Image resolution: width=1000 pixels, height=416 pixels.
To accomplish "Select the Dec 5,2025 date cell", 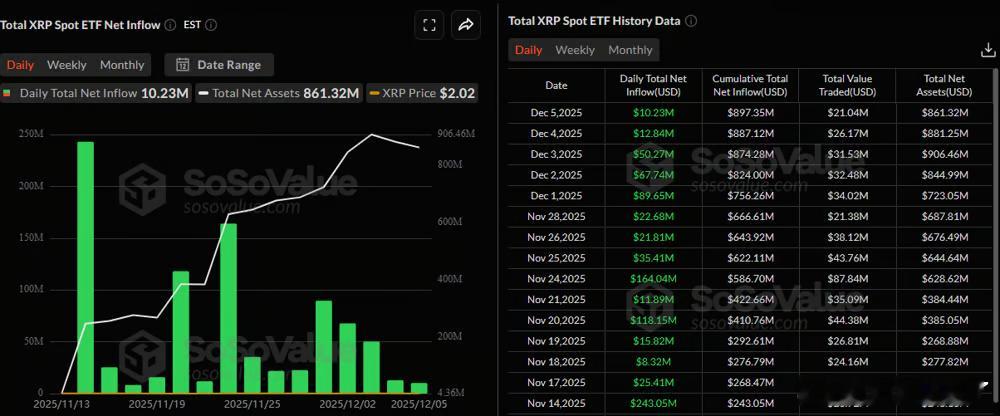I will (x=556, y=112).
